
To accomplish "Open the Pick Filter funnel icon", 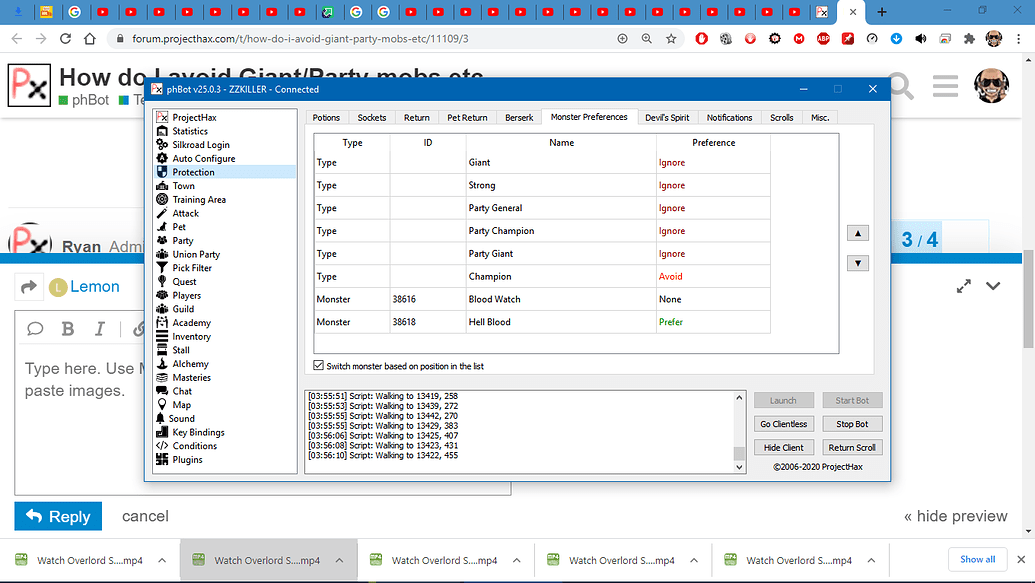I will pyautogui.click(x=162, y=267).
